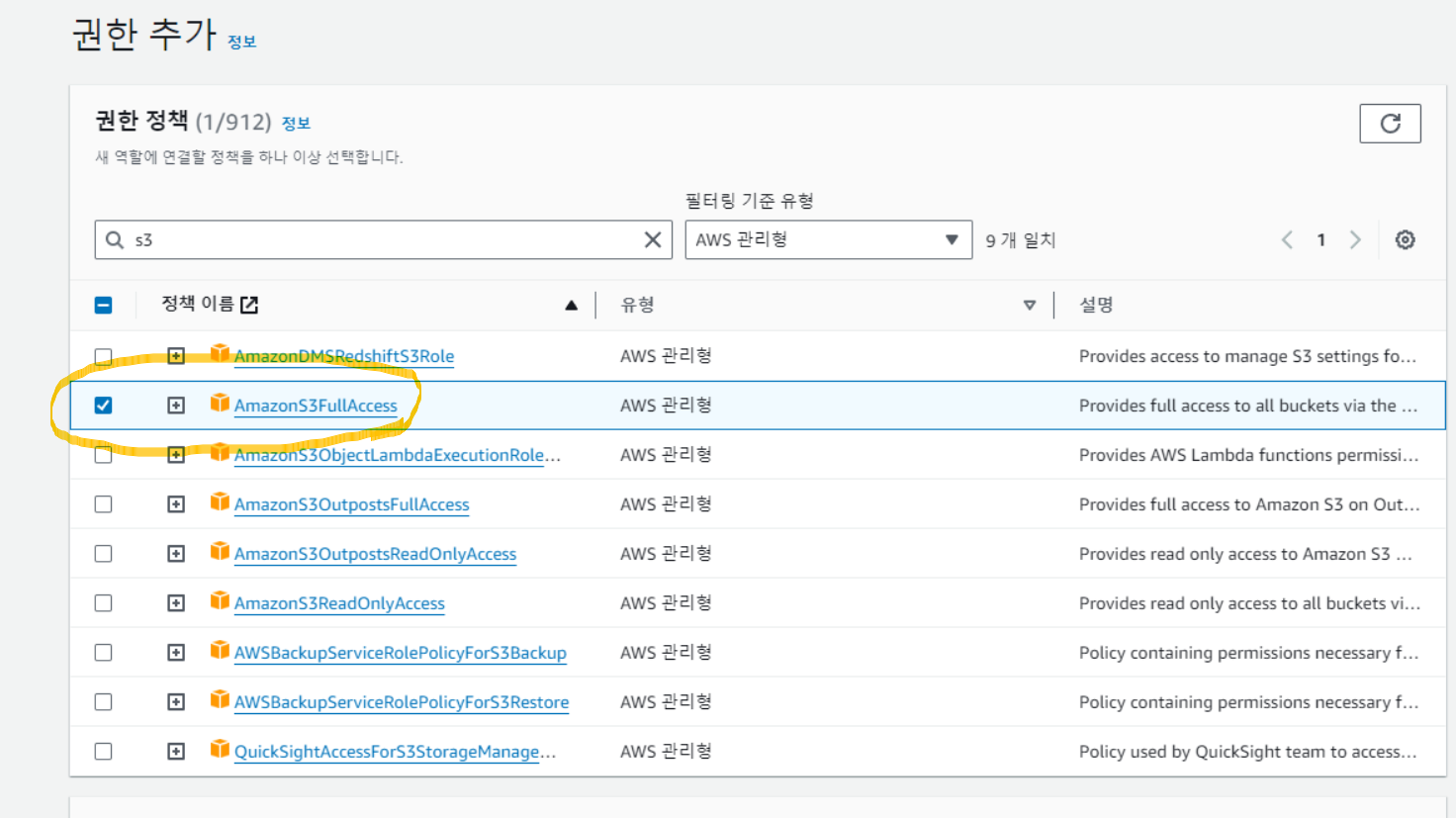Image resolution: width=1456 pixels, height=818 pixels.
Task: Expand the AmazonS3ObjectLambdaExecutionRole policy details
Action: tap(176, 455)
